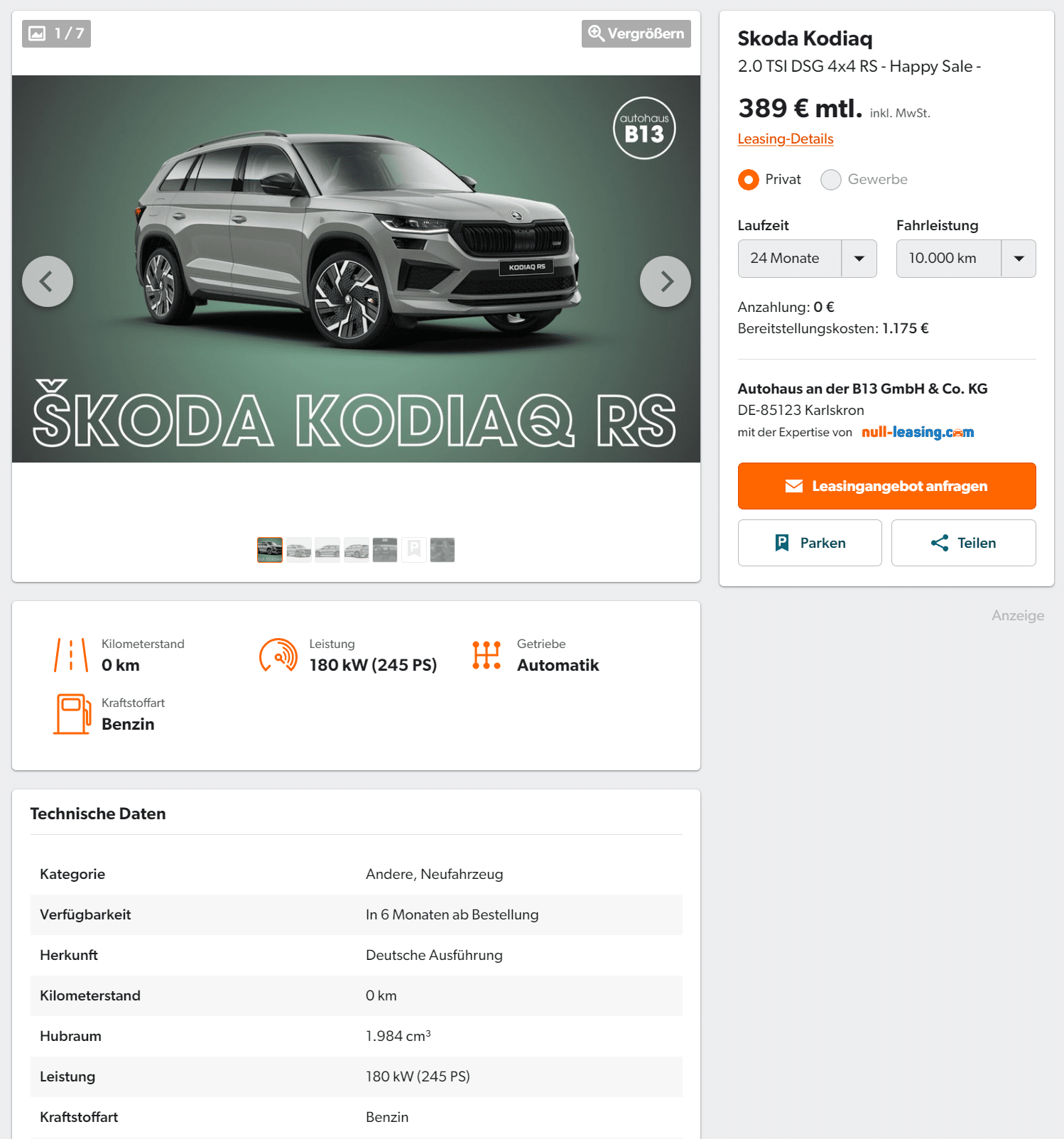Select the last thumbnail in gallery strip

pos(443,550)
